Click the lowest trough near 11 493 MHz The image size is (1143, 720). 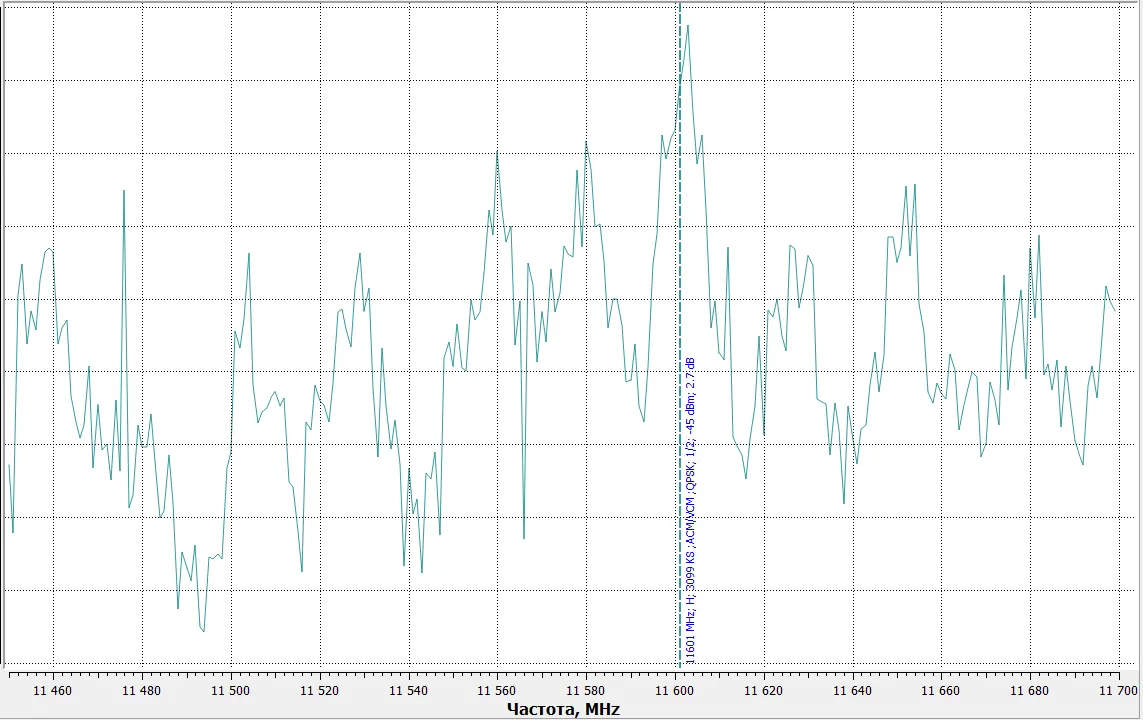203,630
